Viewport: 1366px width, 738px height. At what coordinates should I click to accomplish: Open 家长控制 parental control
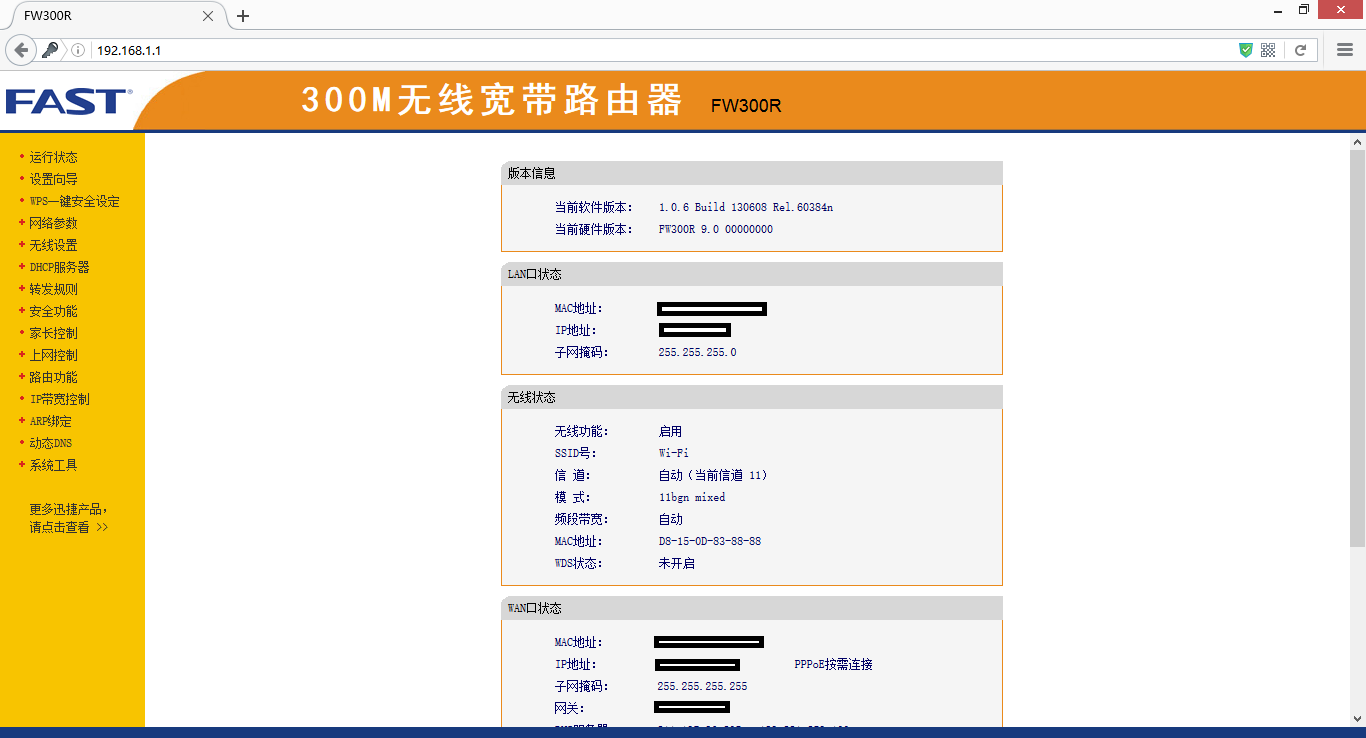53,333
